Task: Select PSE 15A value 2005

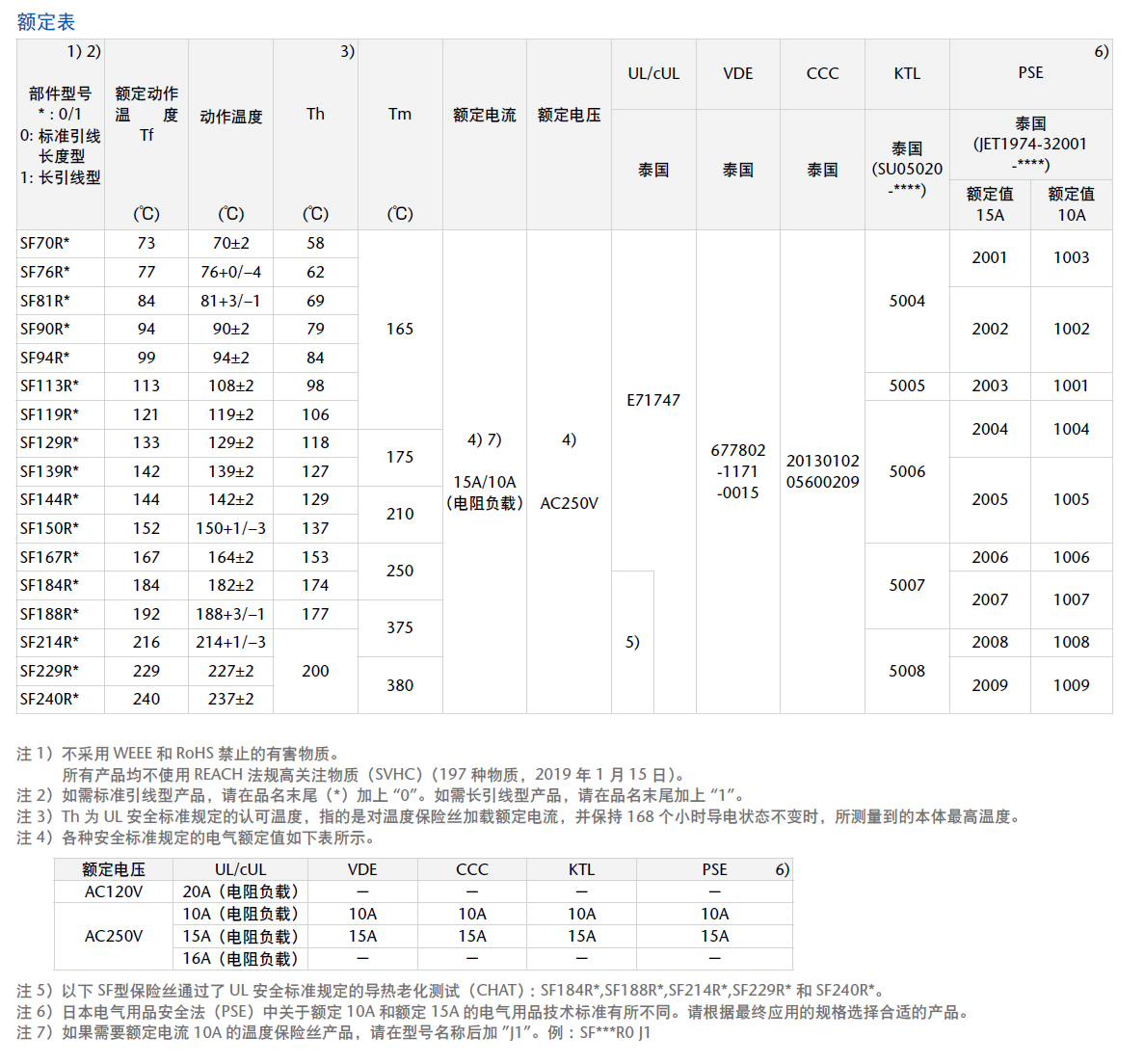Action: point(990,500)
